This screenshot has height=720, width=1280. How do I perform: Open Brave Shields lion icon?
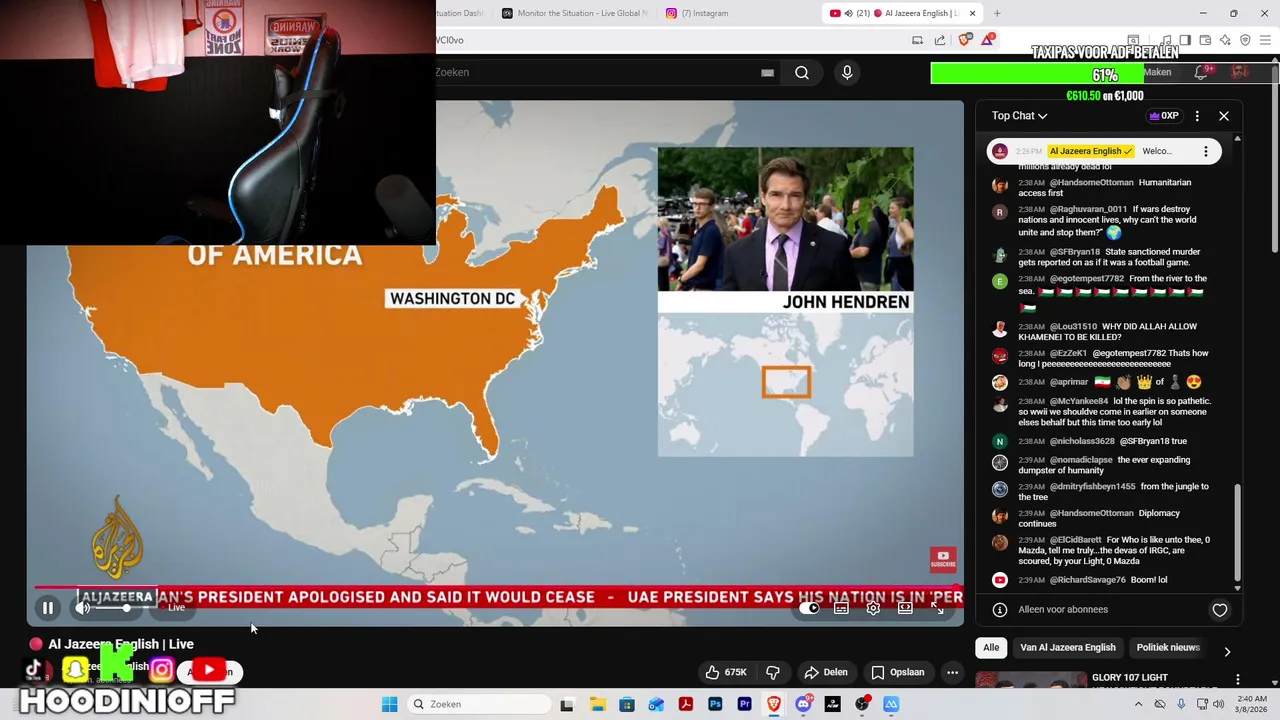[964, 40]
